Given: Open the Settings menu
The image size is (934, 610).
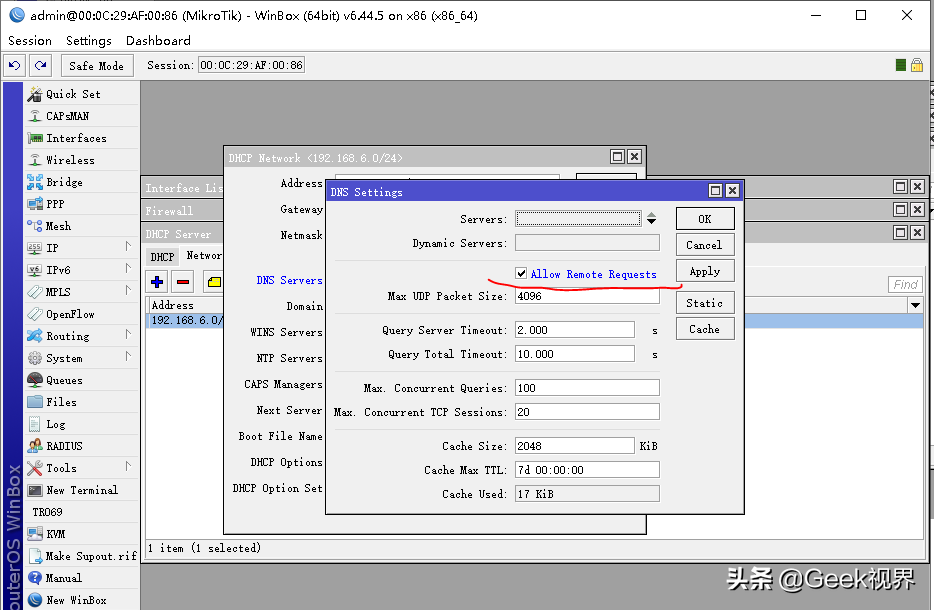Looking at the screenshot, I should pos(89,41).
